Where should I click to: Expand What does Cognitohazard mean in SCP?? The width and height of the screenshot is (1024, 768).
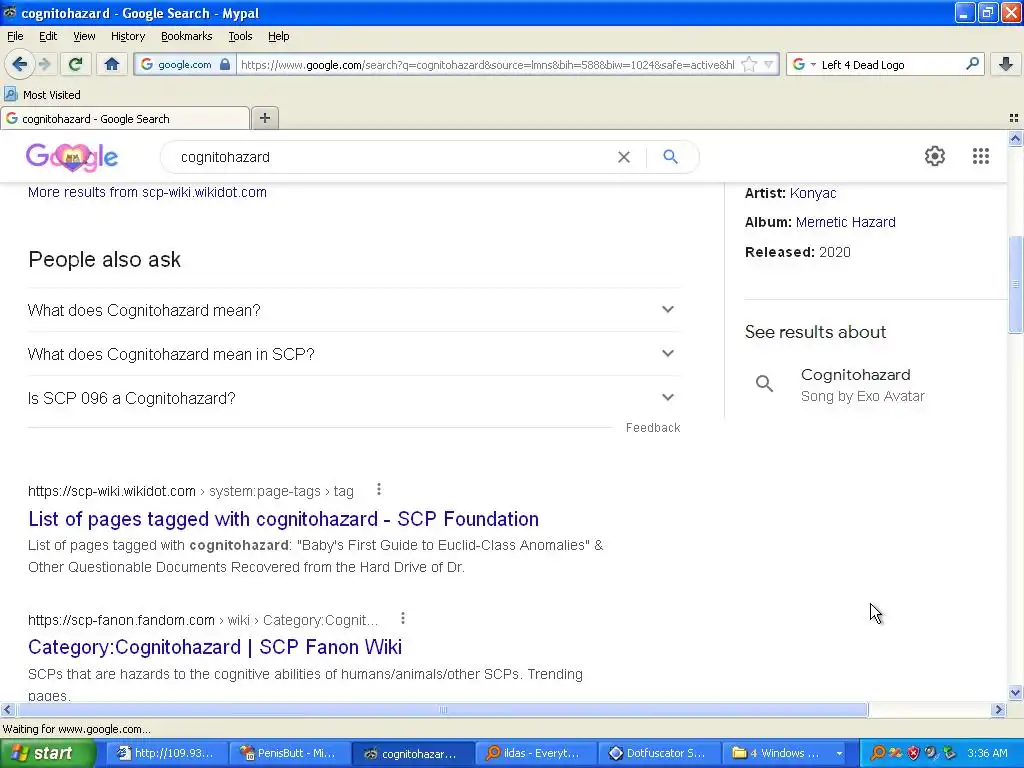pos(354,354)
